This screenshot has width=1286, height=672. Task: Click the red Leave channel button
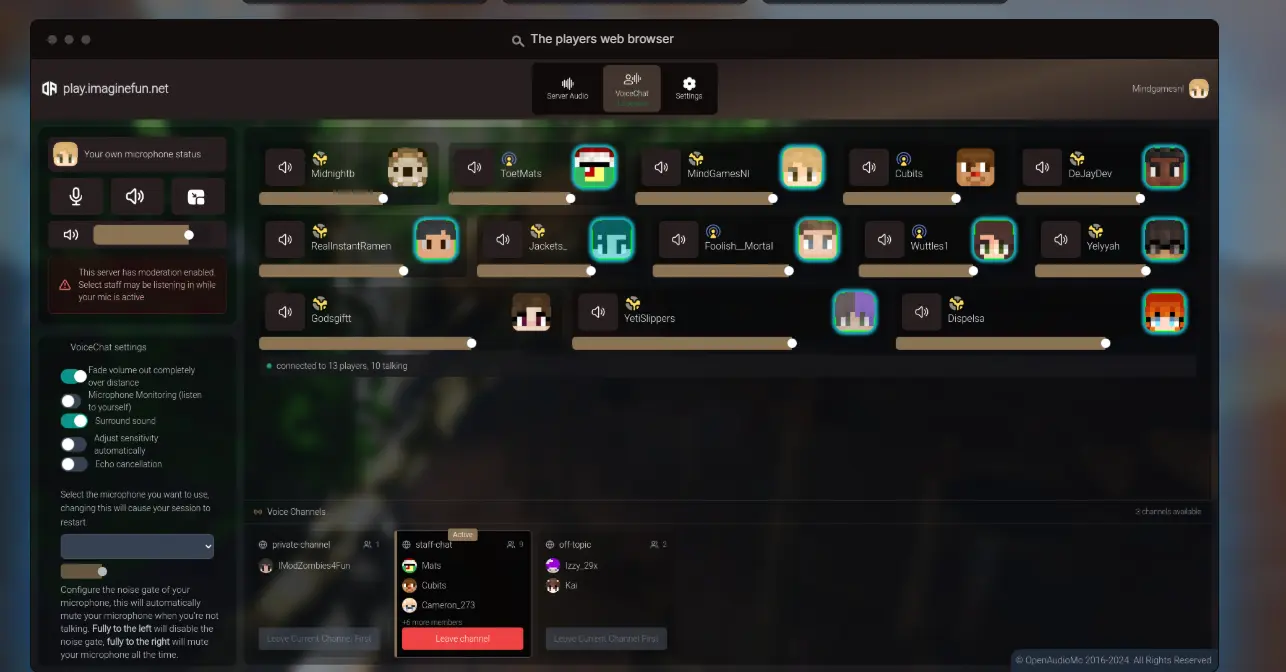pos(462,638)
